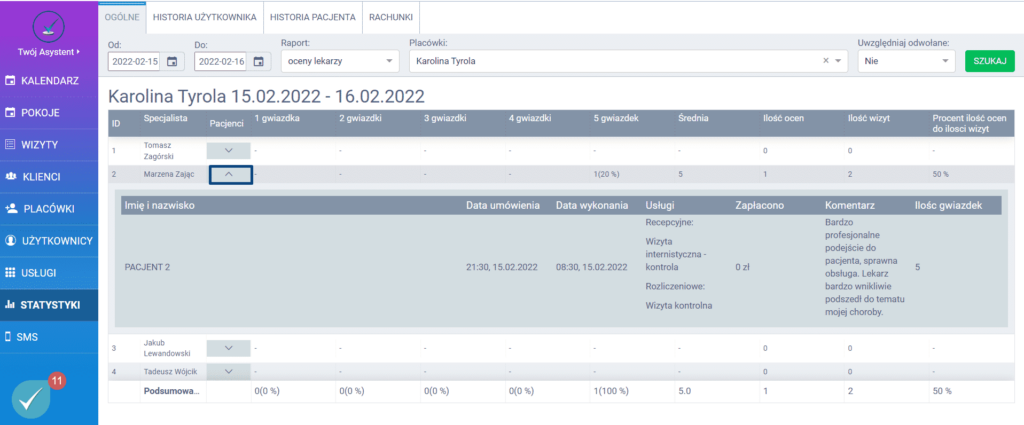1024x425 pixels.
Task: Expand patients for Tomasz Zagórski
Action: (x=230, y=150)
